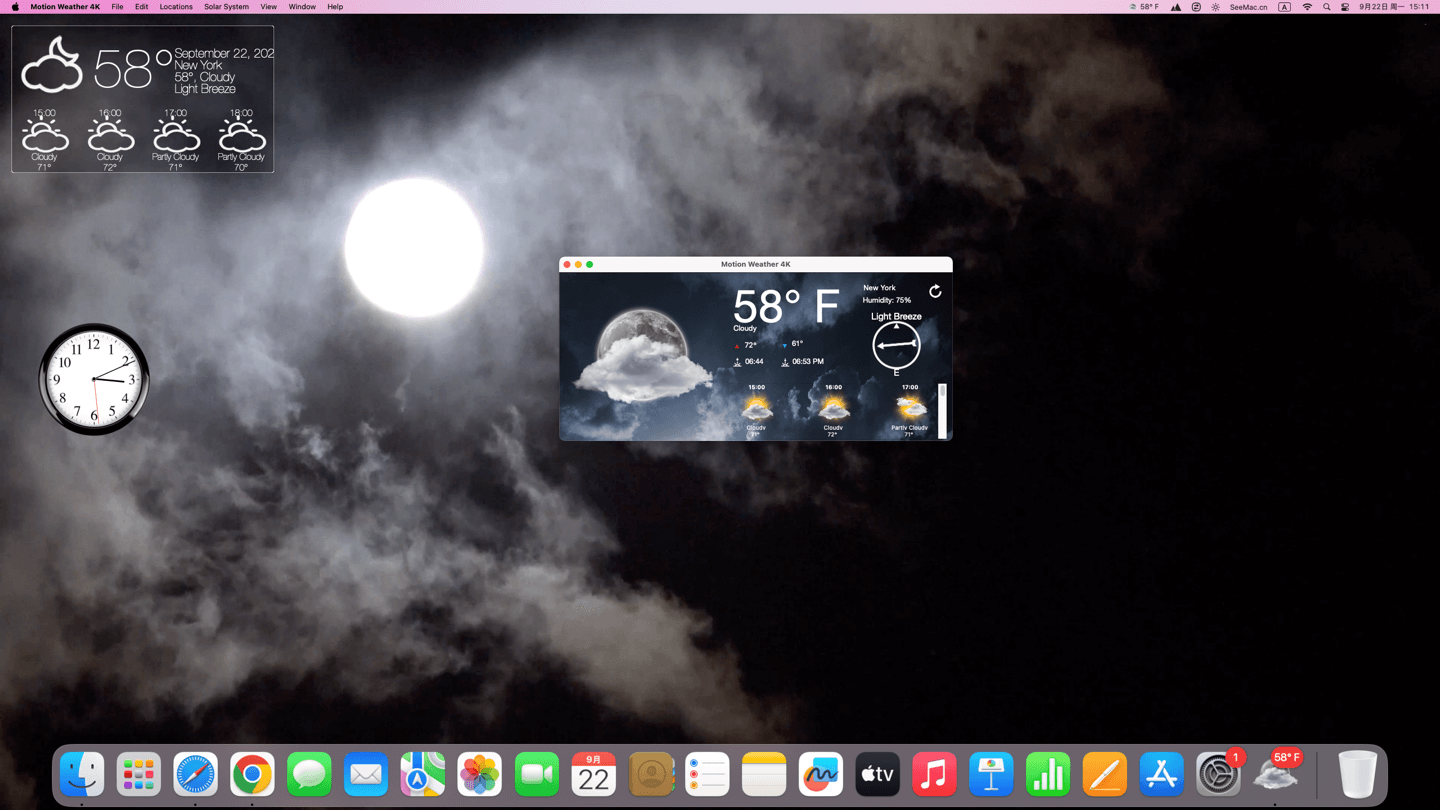Click the input source 'A' indicator

tap(1285, 7)
